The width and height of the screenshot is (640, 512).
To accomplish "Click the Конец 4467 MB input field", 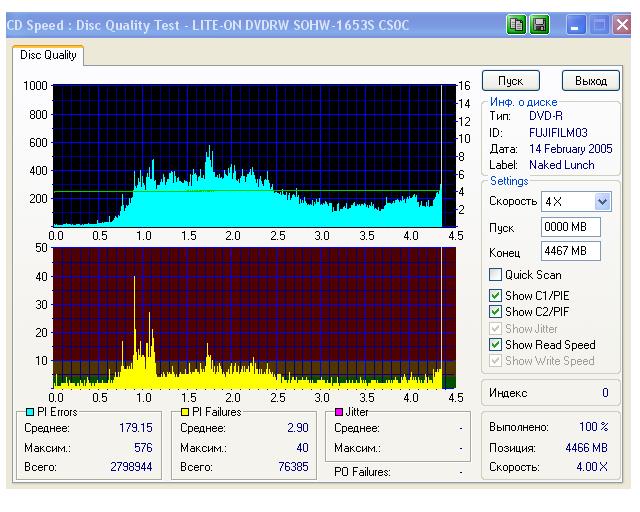I will 567,251.
